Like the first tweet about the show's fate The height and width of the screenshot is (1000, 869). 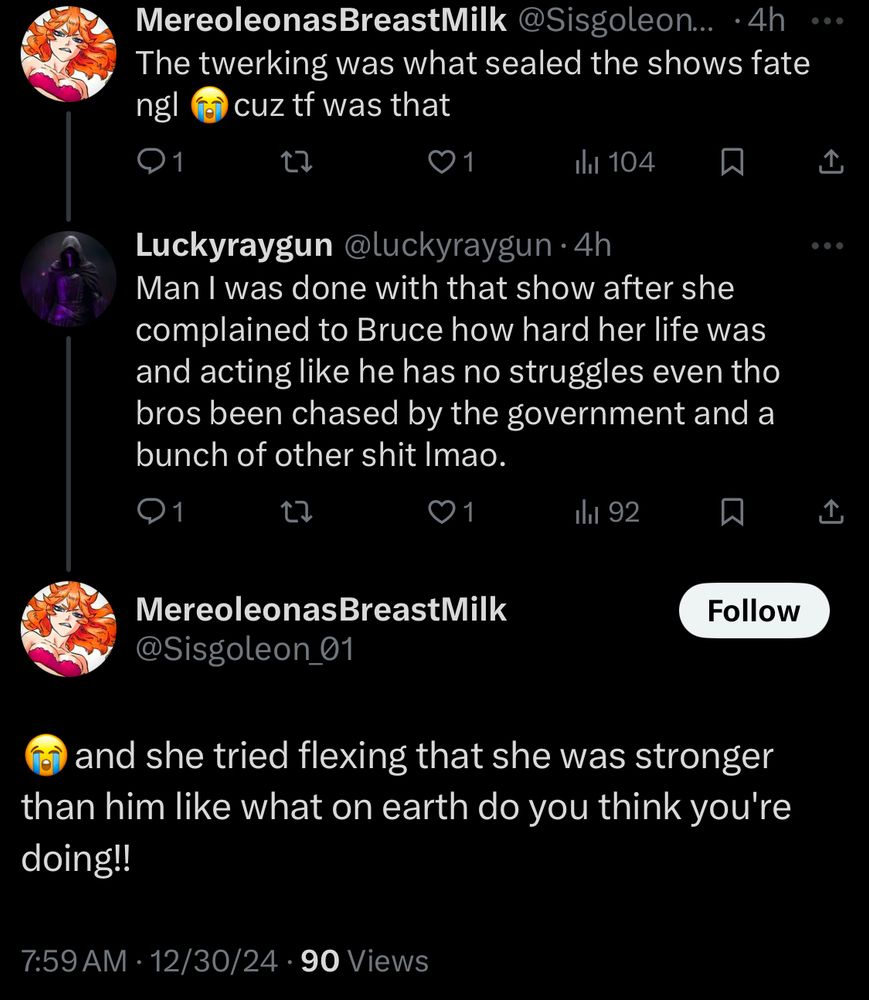pyautogui.click(x=442, y=162)
